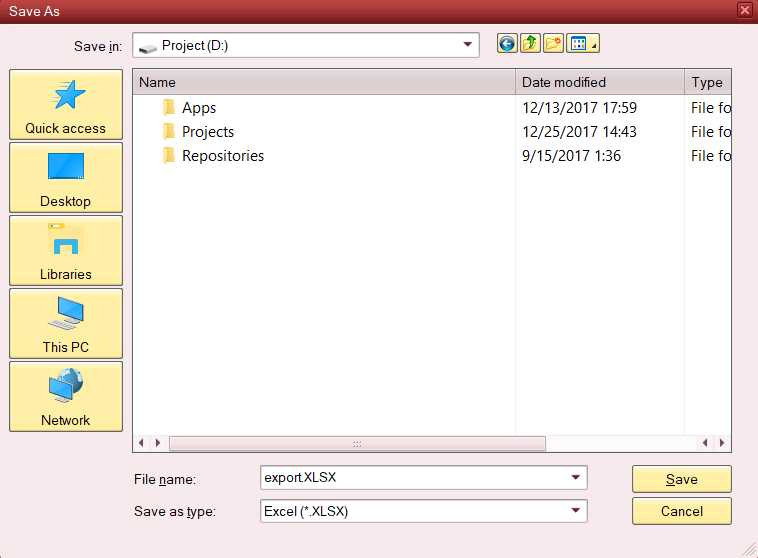
Task: Sort files by Type column
Action: point(708,82)
